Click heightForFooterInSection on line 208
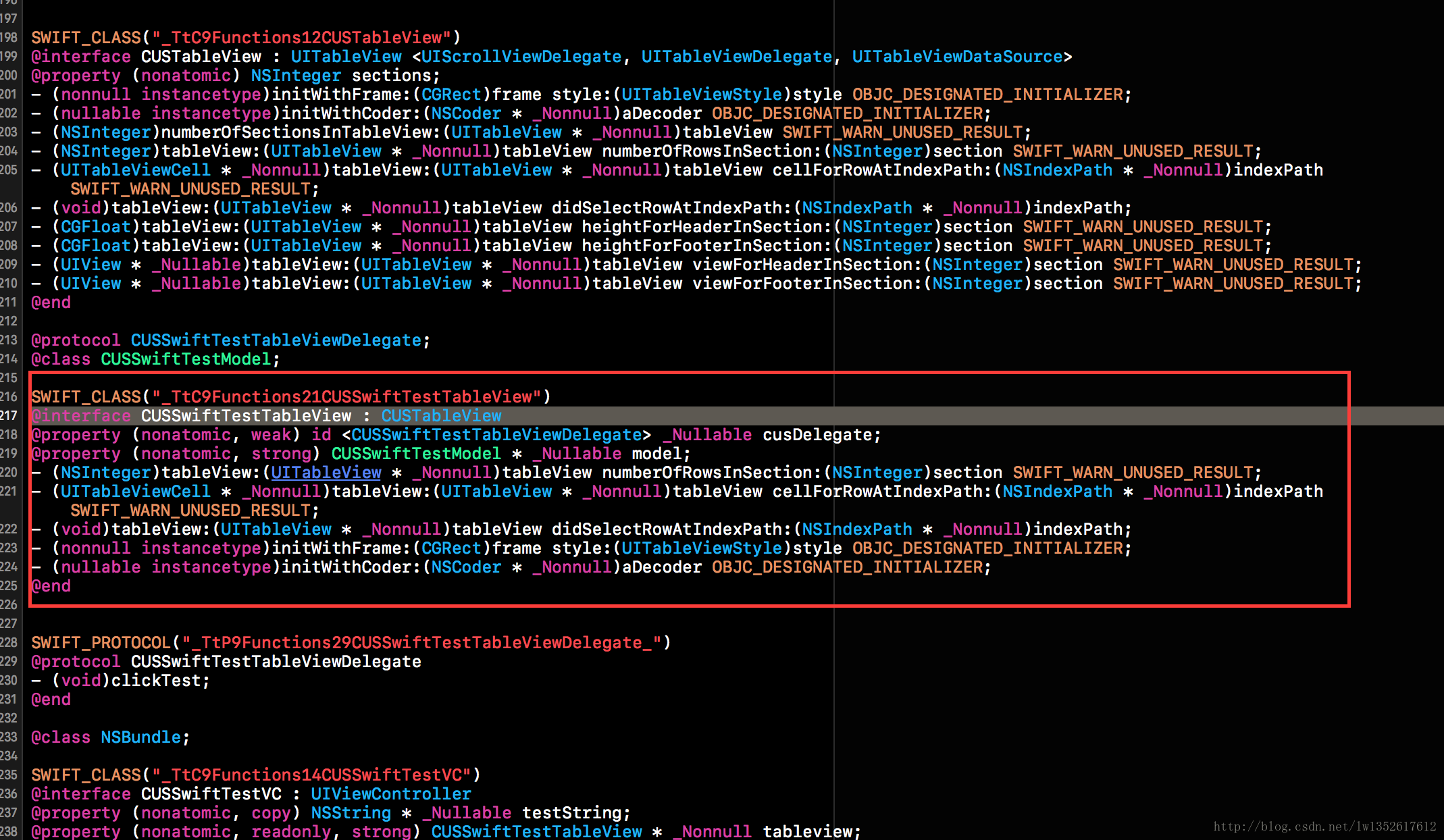Viewport: 1444px width, 840px height. (x=702, y=246)
